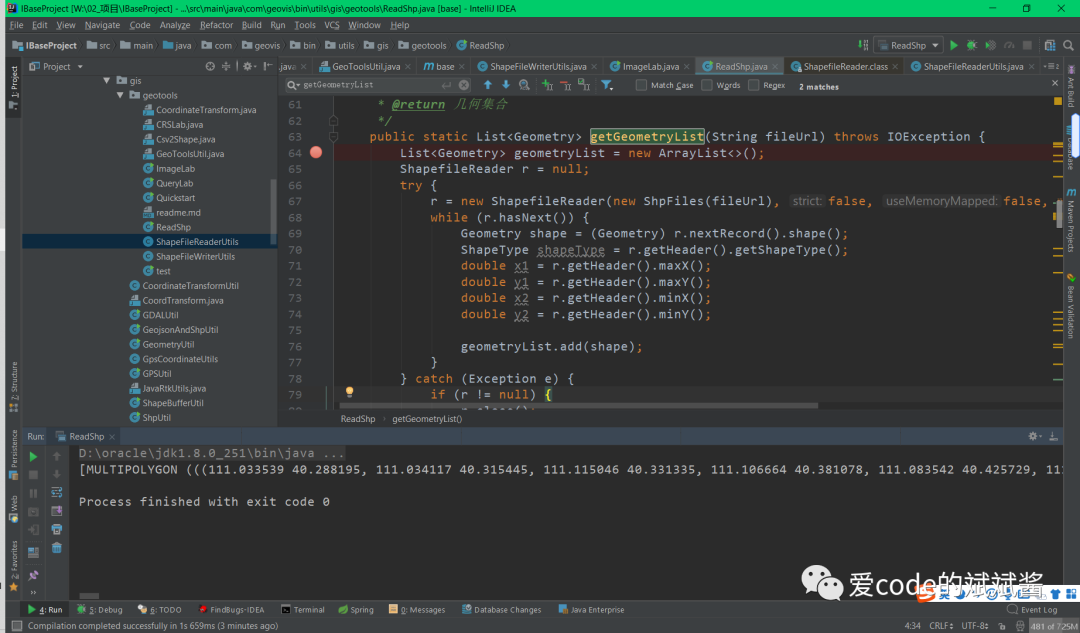Open Find All in Find Window icon
The image size is (1080, 633).
(x=524, y=85)
